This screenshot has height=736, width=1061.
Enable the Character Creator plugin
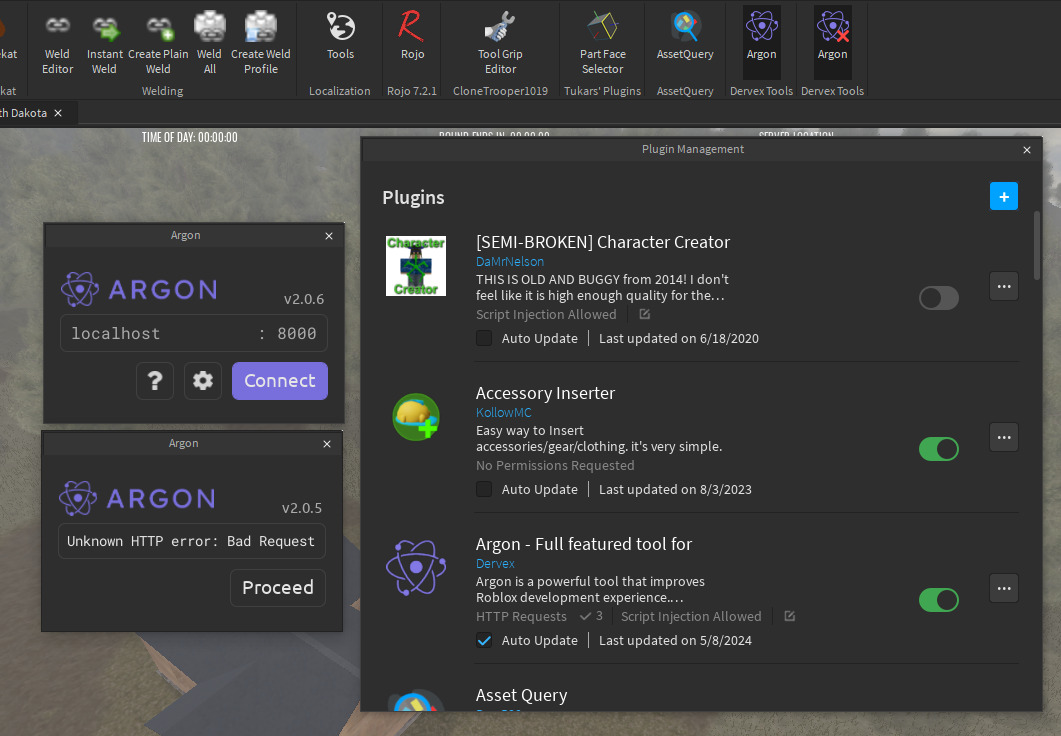pos(938,297)
